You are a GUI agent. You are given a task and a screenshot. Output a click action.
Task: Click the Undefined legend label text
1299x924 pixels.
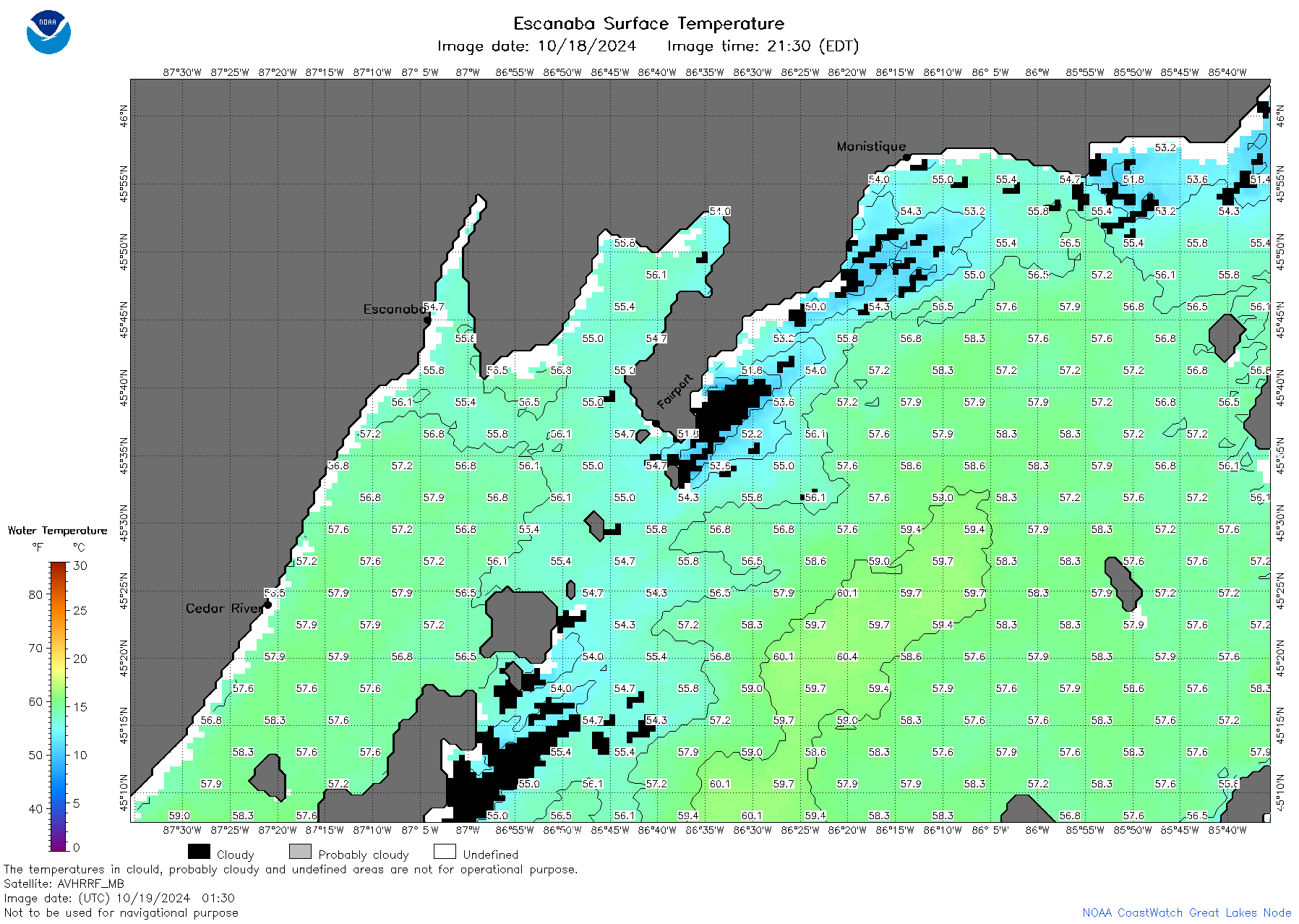[491, 855]
